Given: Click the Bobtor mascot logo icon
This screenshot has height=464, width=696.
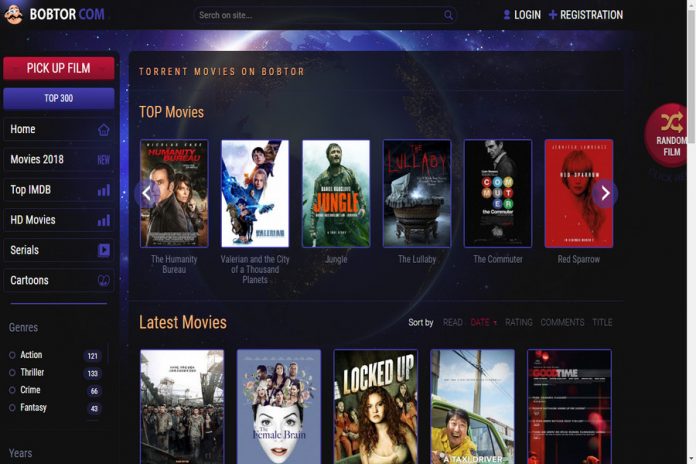Looking at the screenshot, I should (14, 14).
